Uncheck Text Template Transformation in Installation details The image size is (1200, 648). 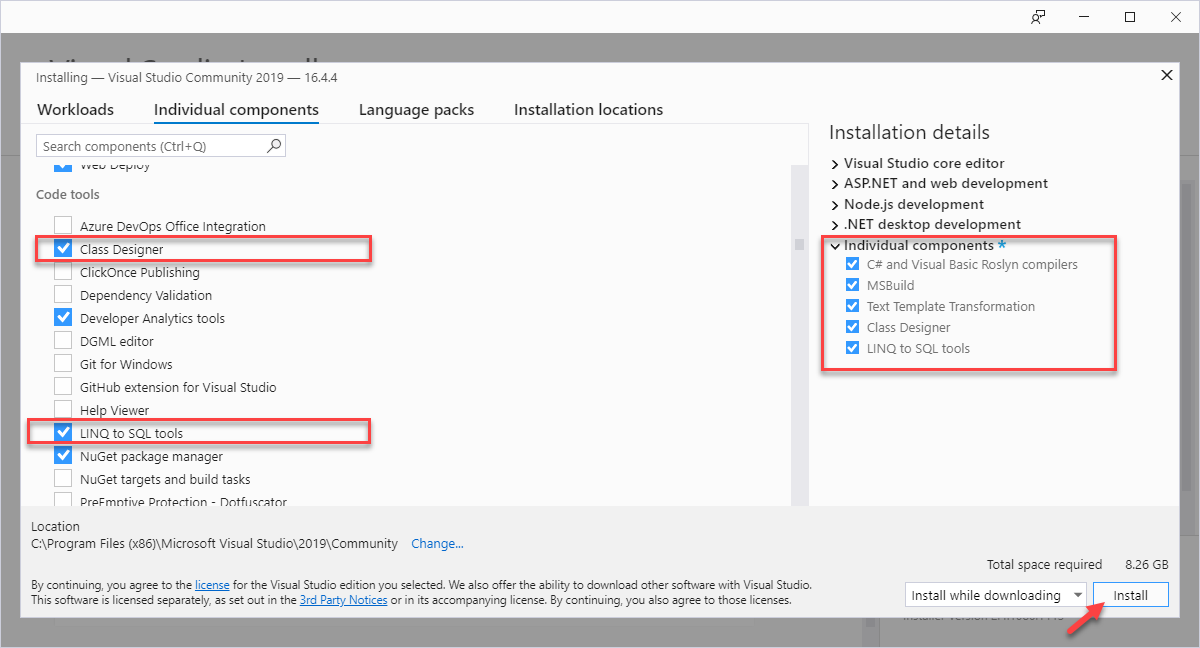[x=852, y=306]
